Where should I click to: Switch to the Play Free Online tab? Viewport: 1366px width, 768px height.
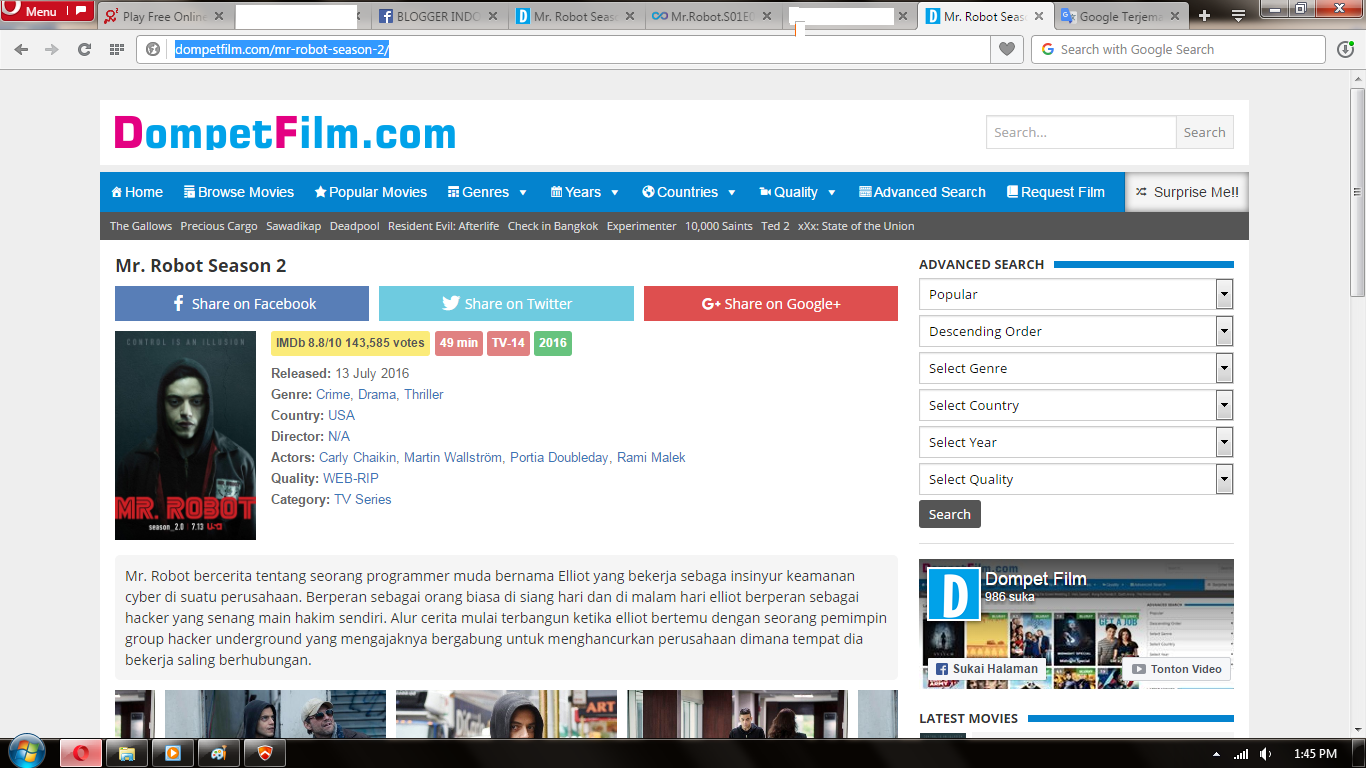(166, 16)
